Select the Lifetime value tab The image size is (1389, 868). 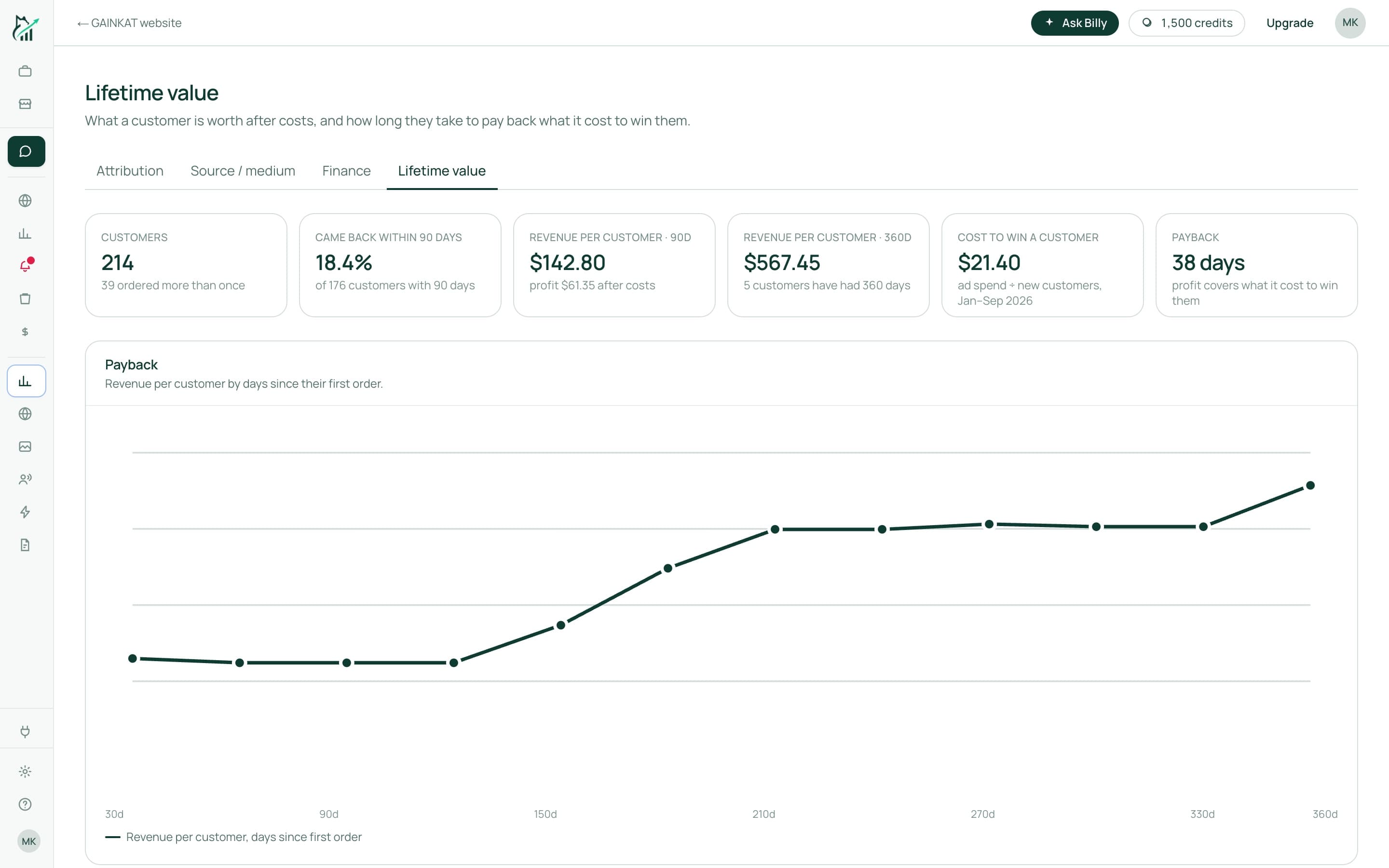pos(442,171)
